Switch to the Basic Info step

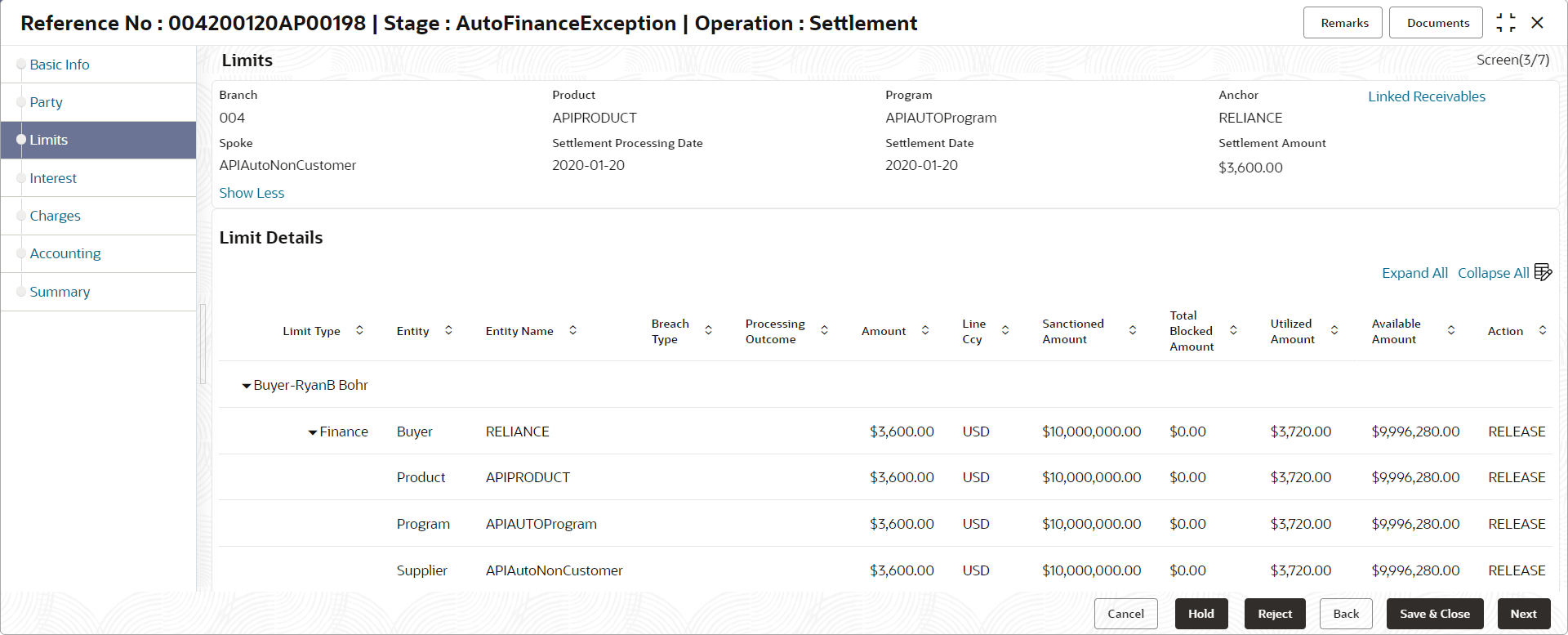click(60, 65)
